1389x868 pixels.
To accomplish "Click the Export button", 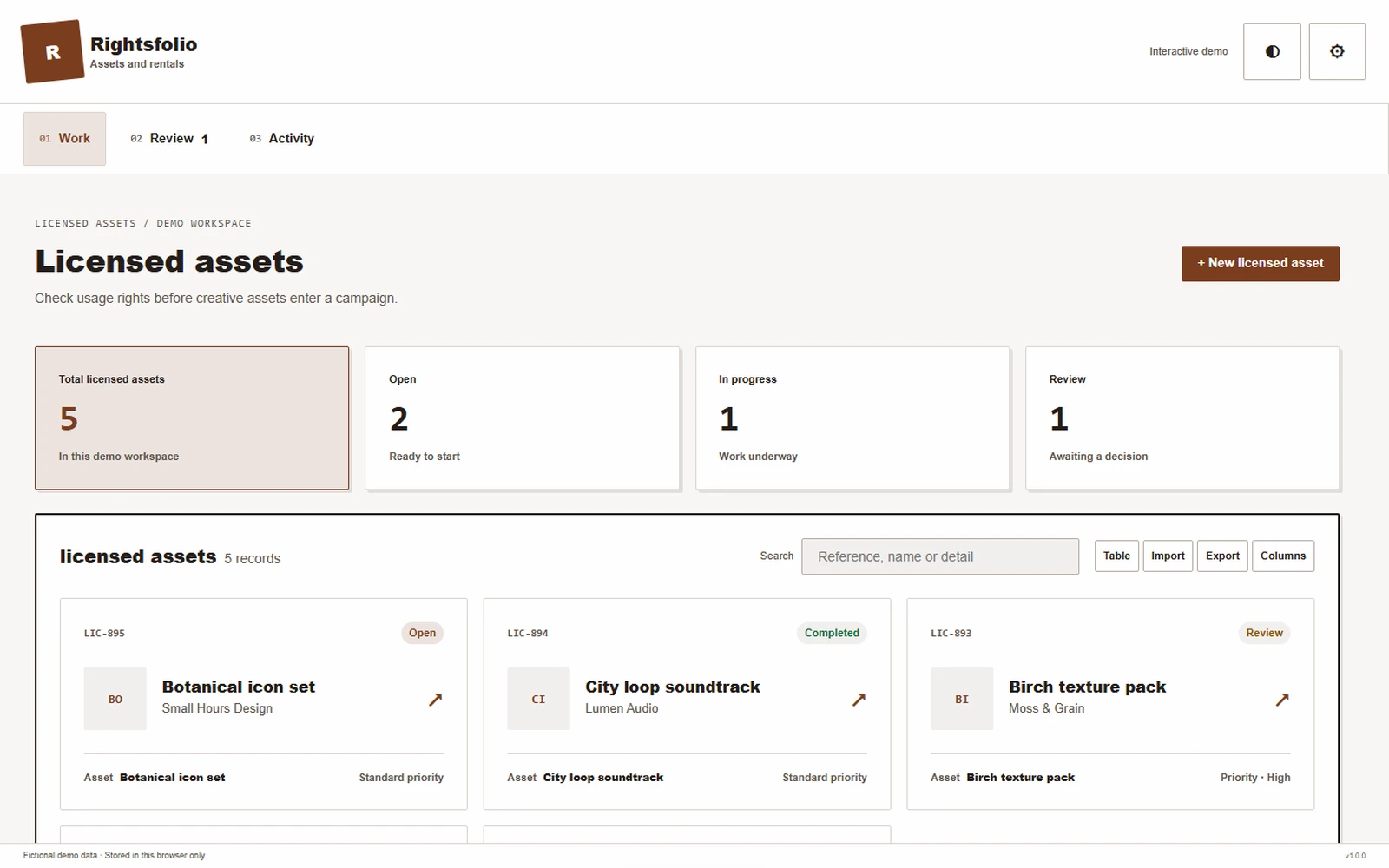I will click(x=1222, y=556).
